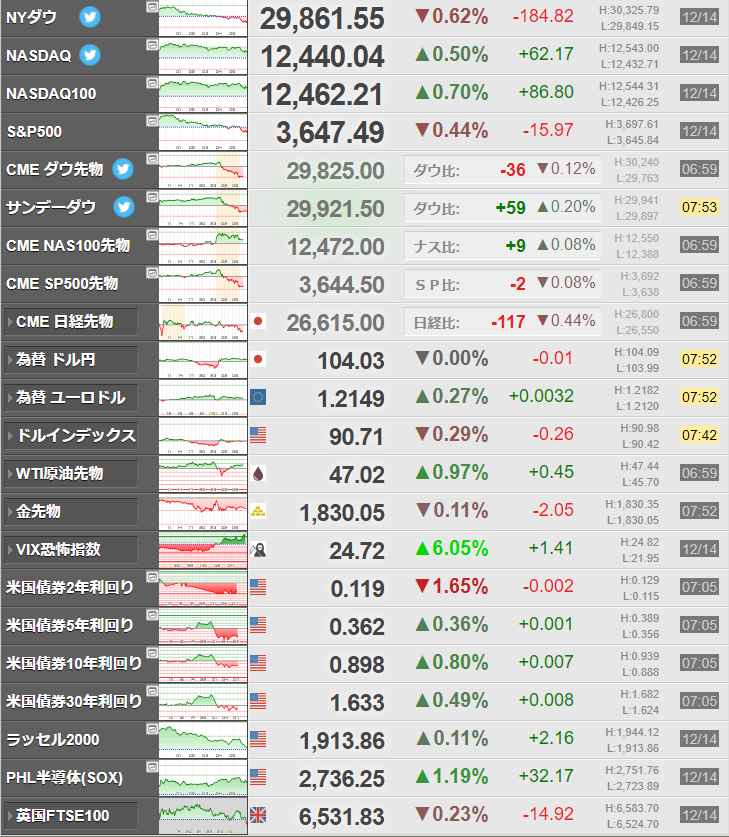Click the CME NAS100先物 label
The width and height of the screenshot is (729, 837).
tap(68, 246)
